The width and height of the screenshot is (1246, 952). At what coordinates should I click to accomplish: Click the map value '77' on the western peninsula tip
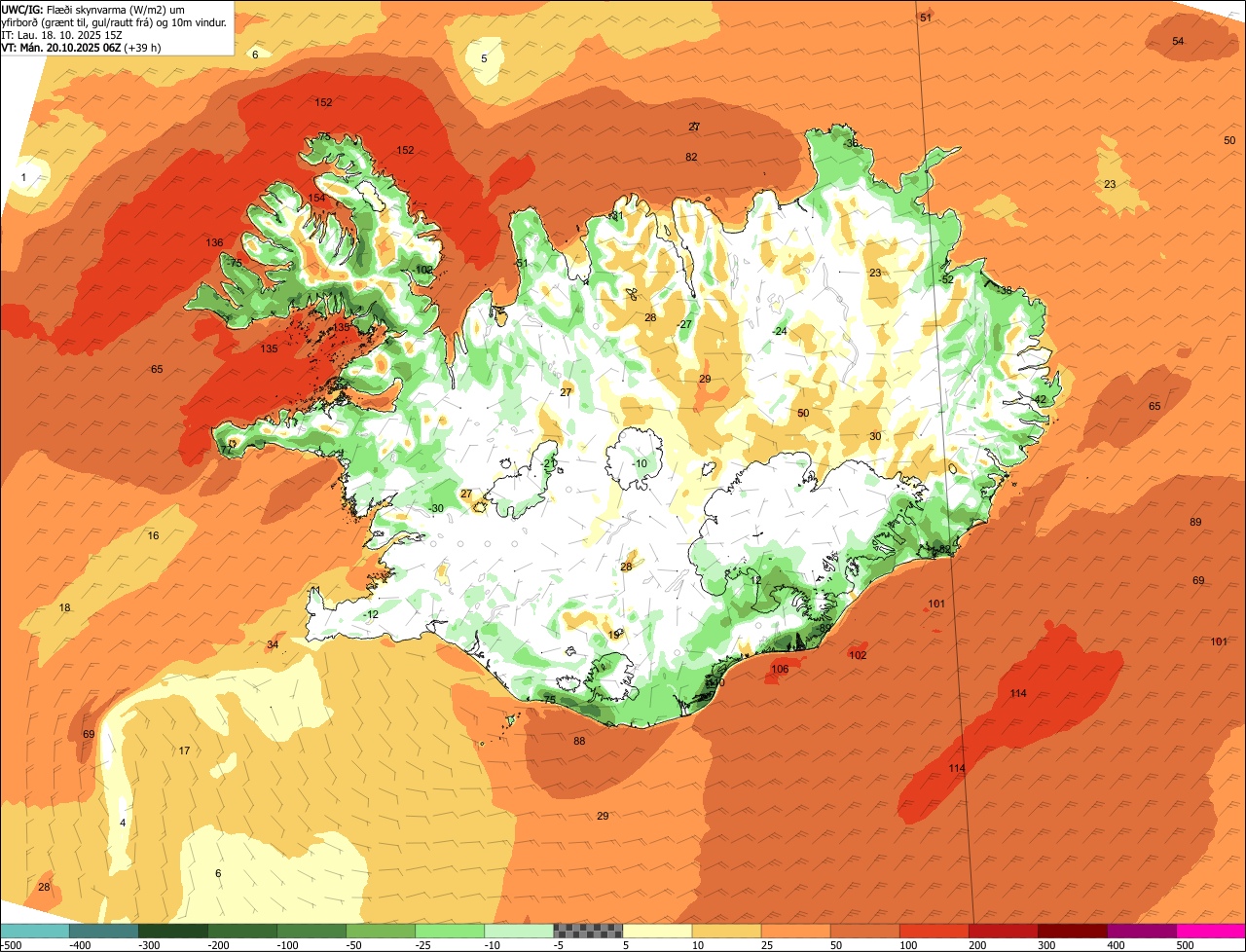point(226,450)
